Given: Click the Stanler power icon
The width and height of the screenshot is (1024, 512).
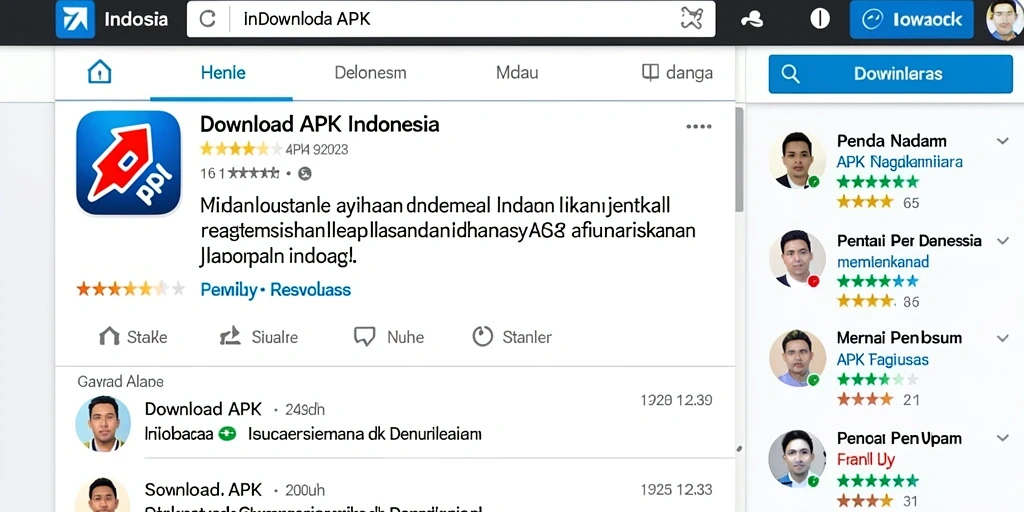Looking at the screenshot, I should coord(482,336).
